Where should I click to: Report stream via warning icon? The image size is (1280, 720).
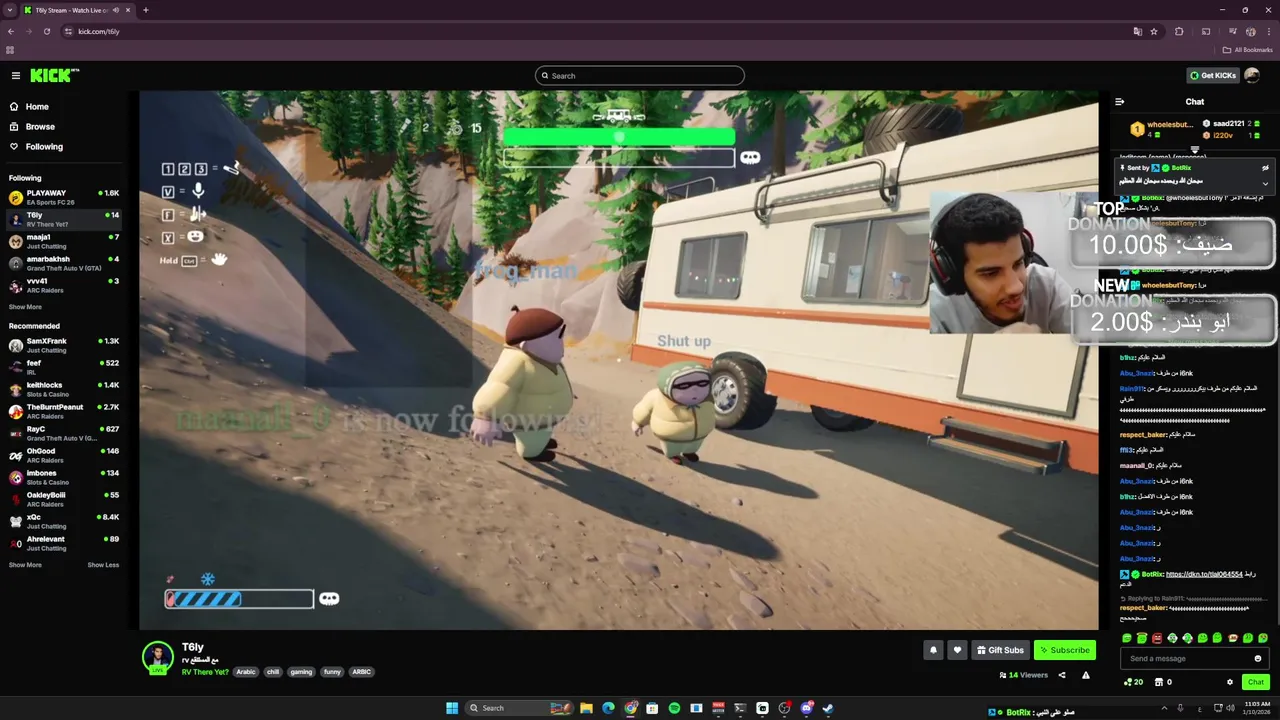(x=1085, y=675)
